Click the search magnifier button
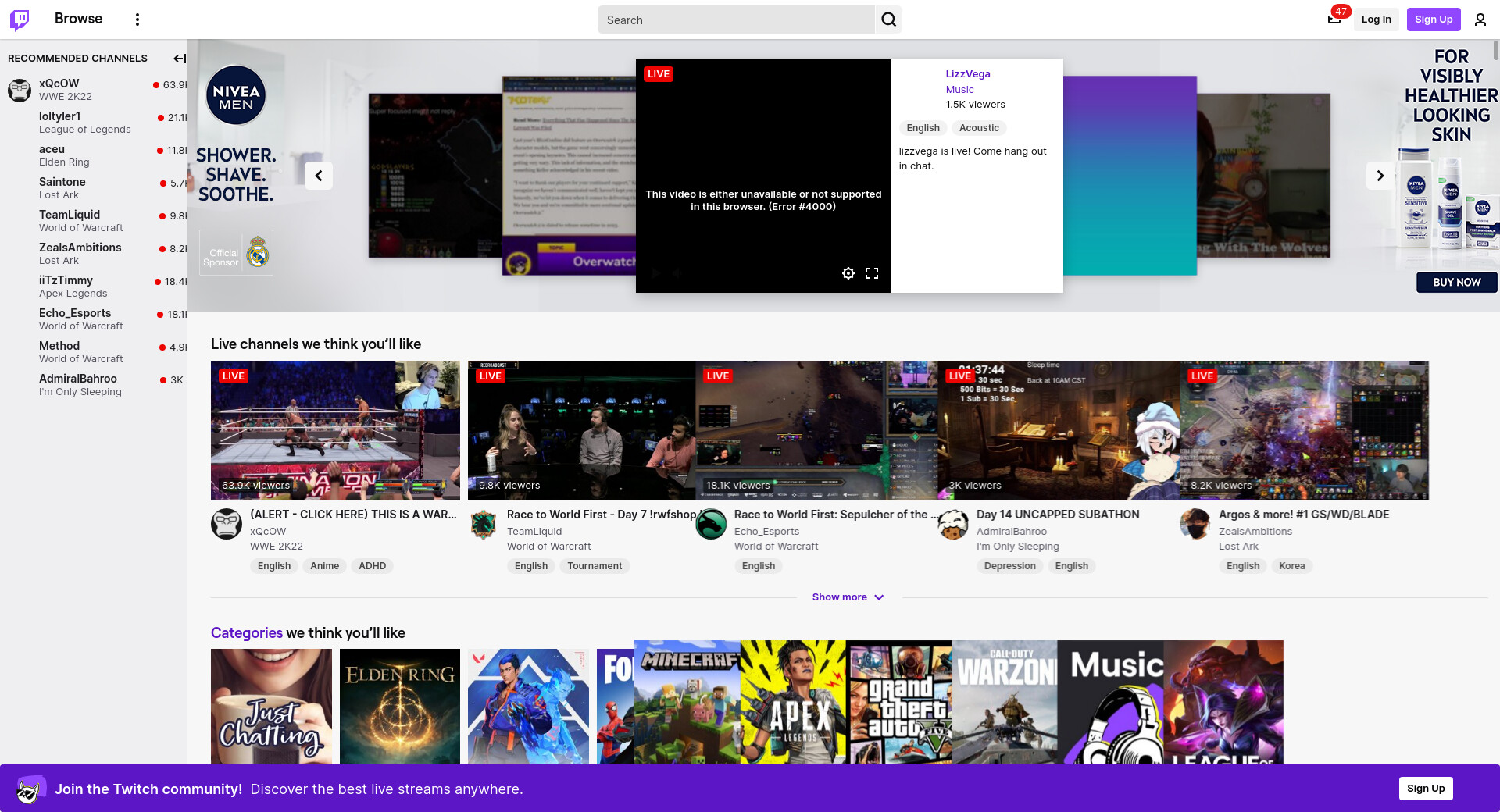This screenshot has height=812, width=1500. tap(888, 20)
